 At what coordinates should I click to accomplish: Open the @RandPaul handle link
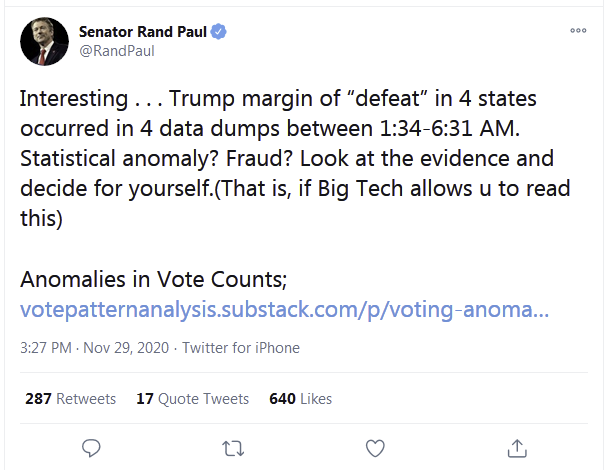point(117,51)
